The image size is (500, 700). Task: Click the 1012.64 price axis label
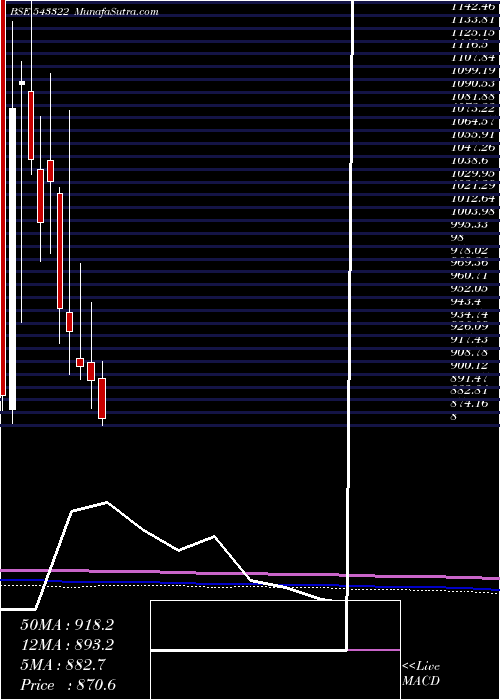coord(472,199)
